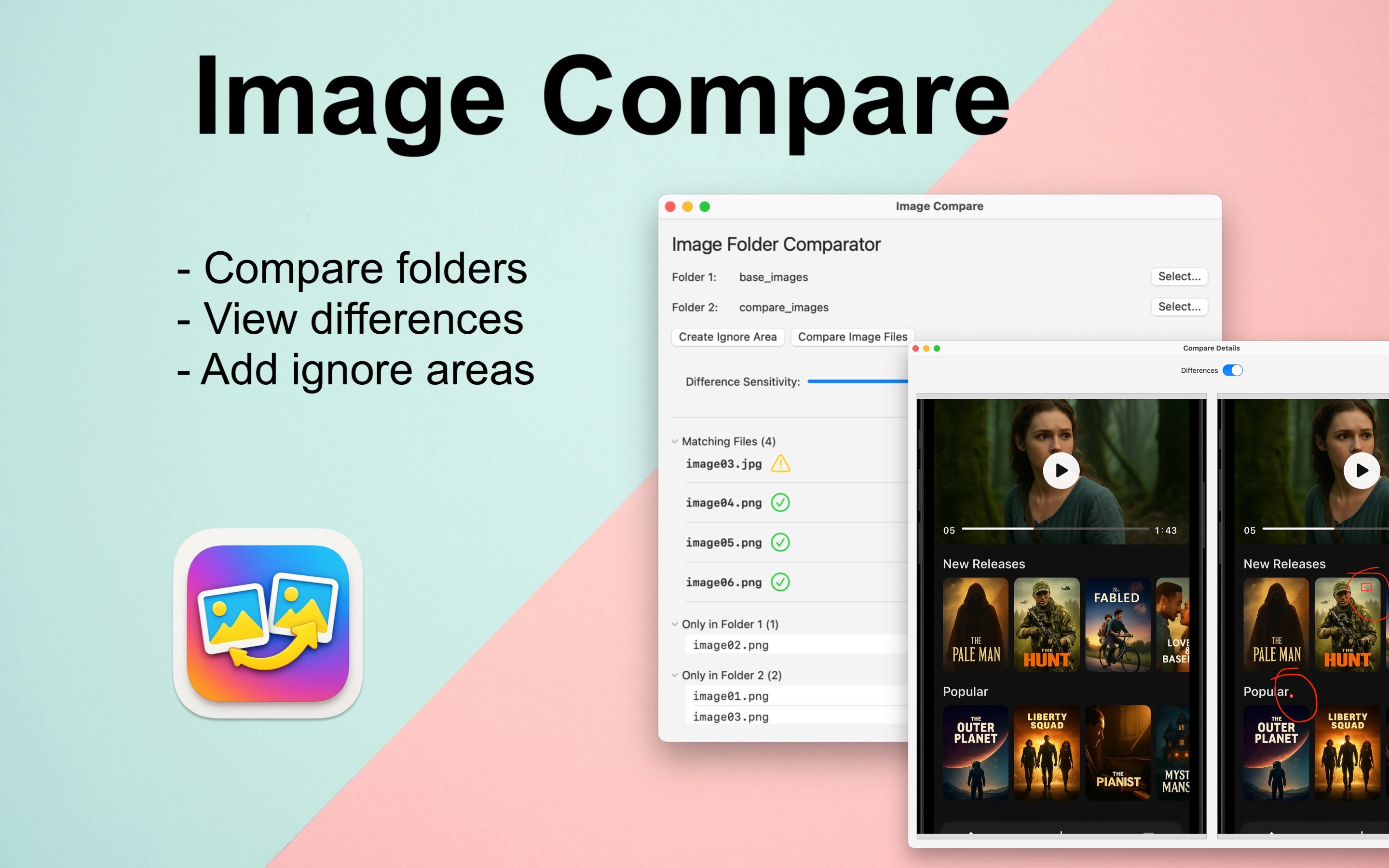
Task: Click Select button for Folder 1
Action: [x=1179, y=277]
